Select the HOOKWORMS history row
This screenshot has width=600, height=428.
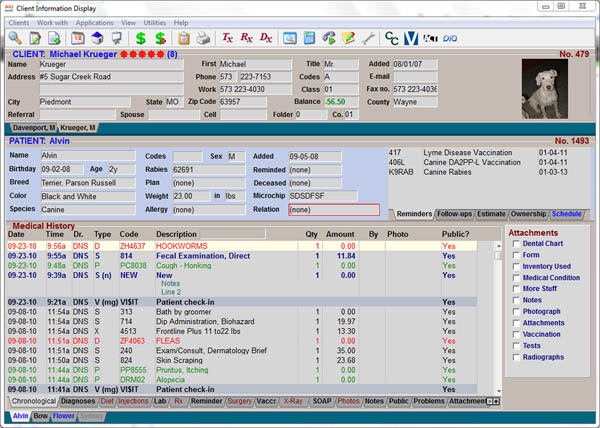(242, 246)
